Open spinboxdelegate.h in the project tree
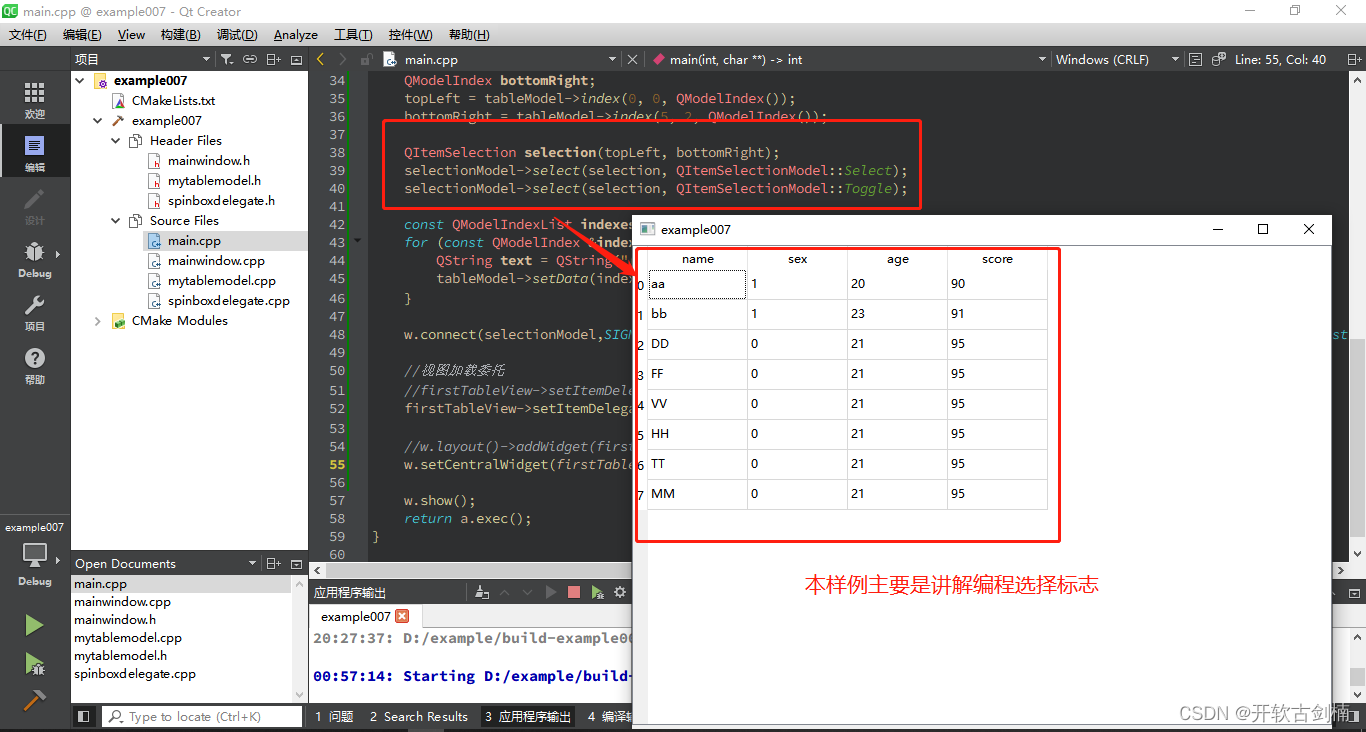 [221, 201]
